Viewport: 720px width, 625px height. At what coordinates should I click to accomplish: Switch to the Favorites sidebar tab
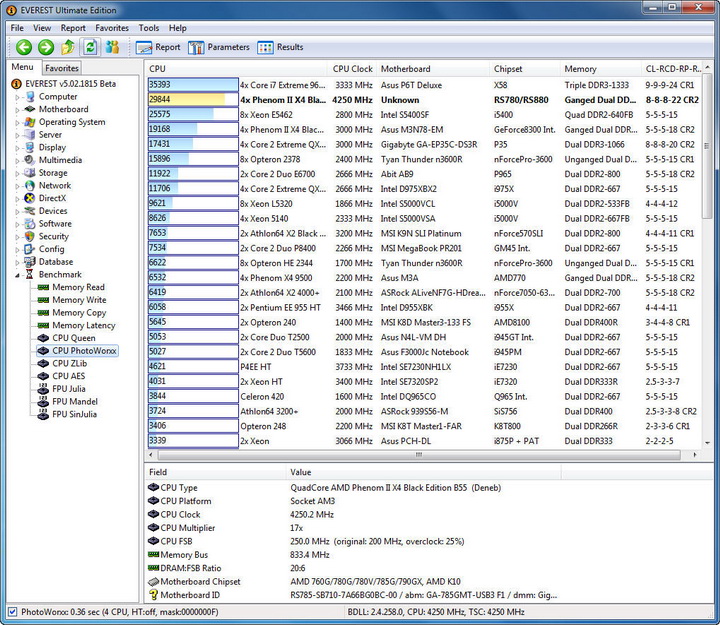pos(62,68)
